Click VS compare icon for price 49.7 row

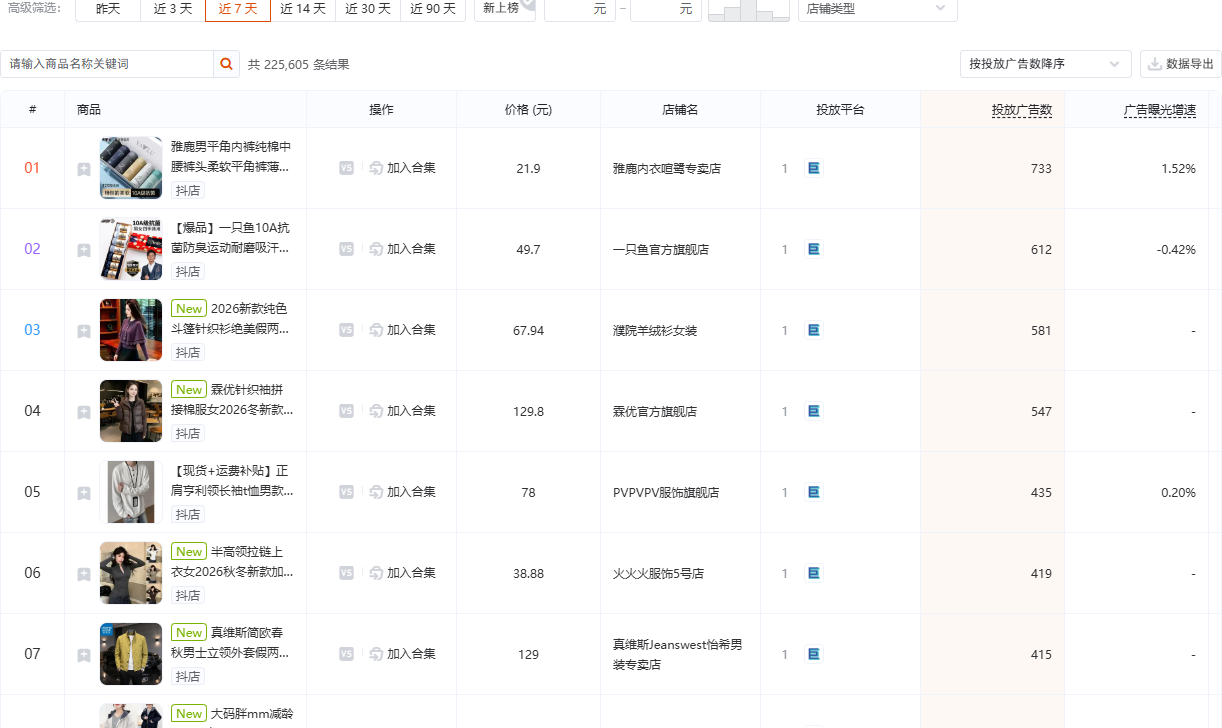346,249
